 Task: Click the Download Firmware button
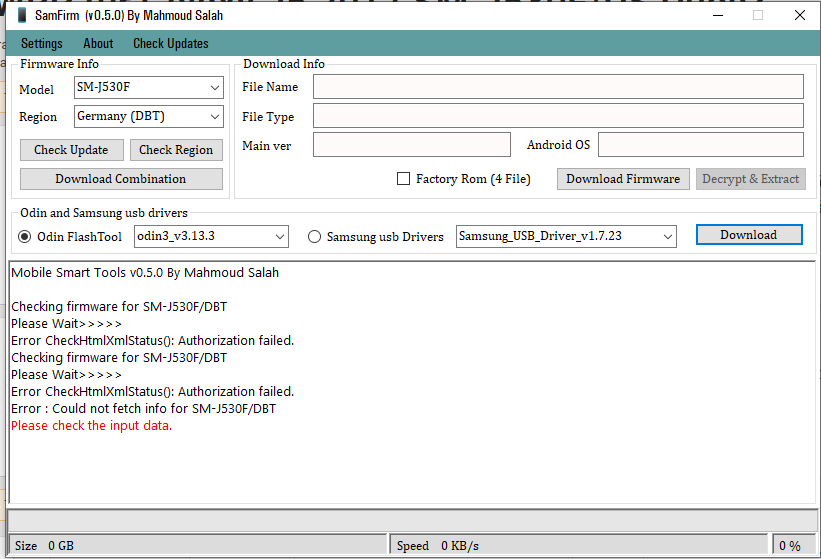pos(623,179)
